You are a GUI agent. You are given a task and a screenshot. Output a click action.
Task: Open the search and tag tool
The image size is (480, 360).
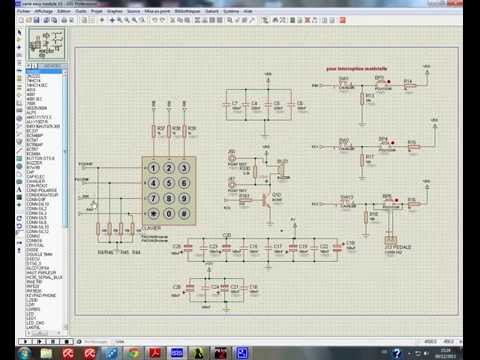pyautogui.click(x=276, y=20)
